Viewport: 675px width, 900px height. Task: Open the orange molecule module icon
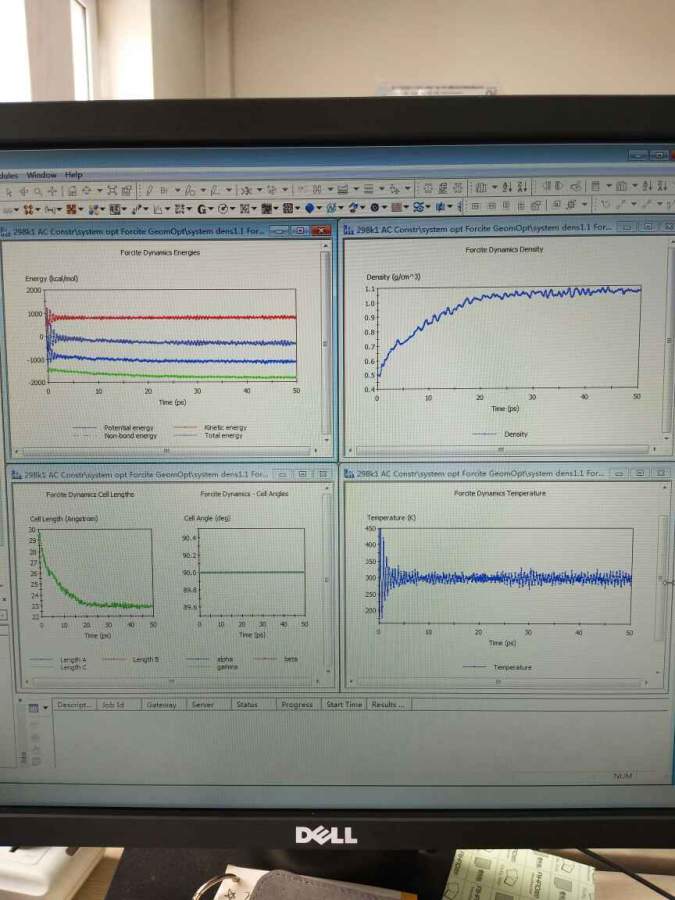click(x=28, y=209)
